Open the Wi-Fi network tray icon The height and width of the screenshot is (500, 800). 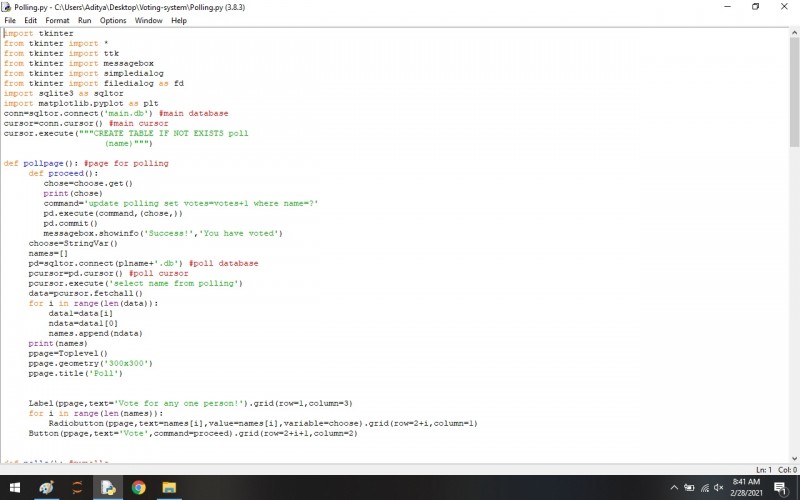[705, 488]
